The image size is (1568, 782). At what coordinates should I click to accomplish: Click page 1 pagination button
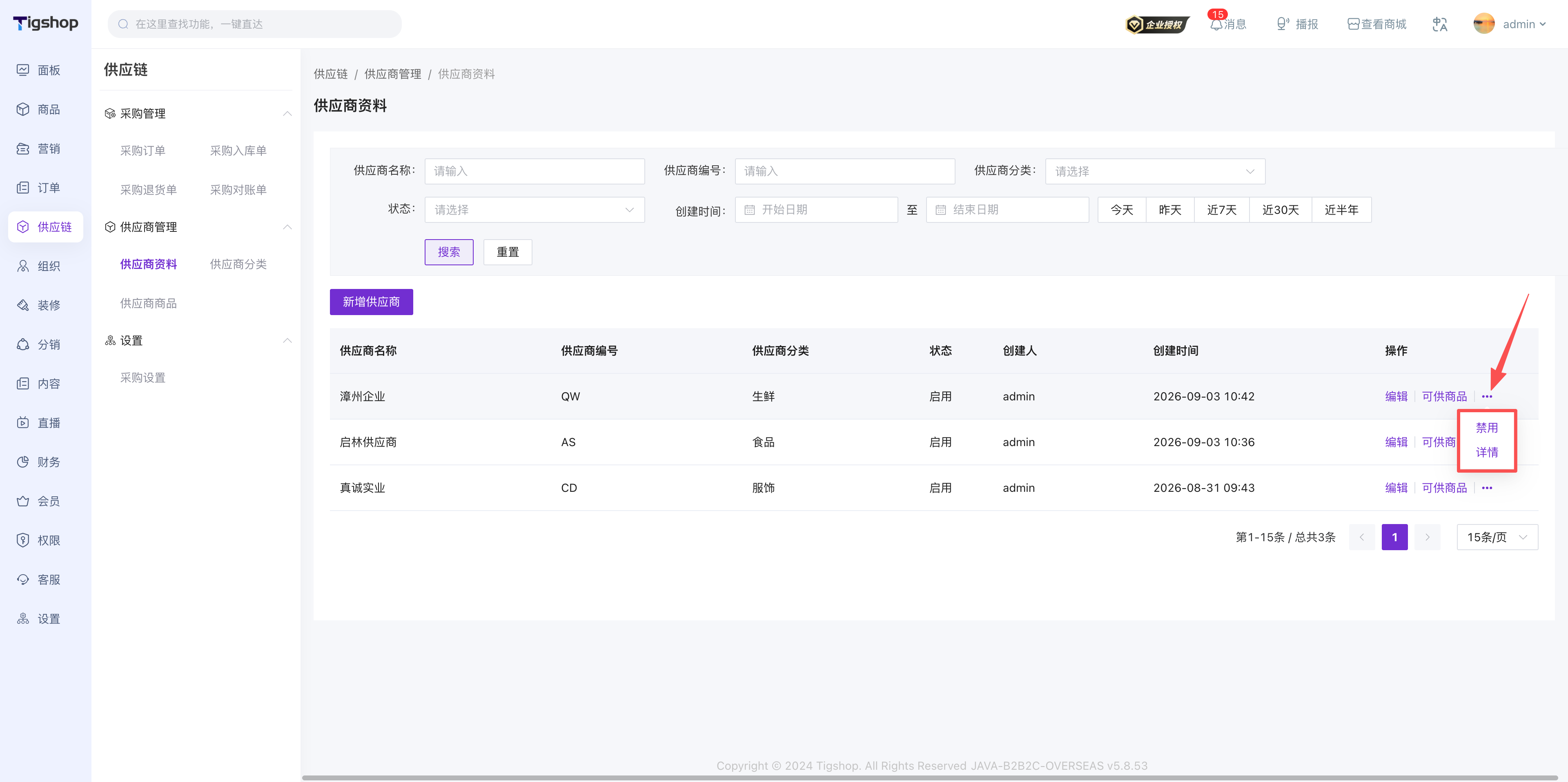click(x=1394, y=538)
